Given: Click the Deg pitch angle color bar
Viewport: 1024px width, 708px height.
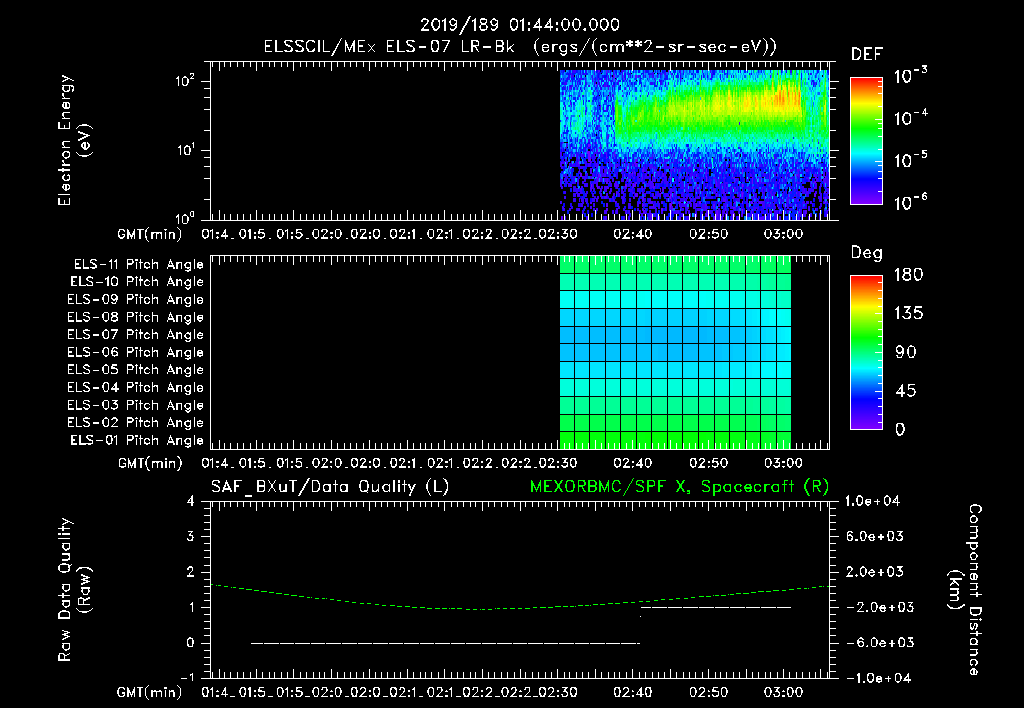Looking at the screenshot, I should click(866, 353).
